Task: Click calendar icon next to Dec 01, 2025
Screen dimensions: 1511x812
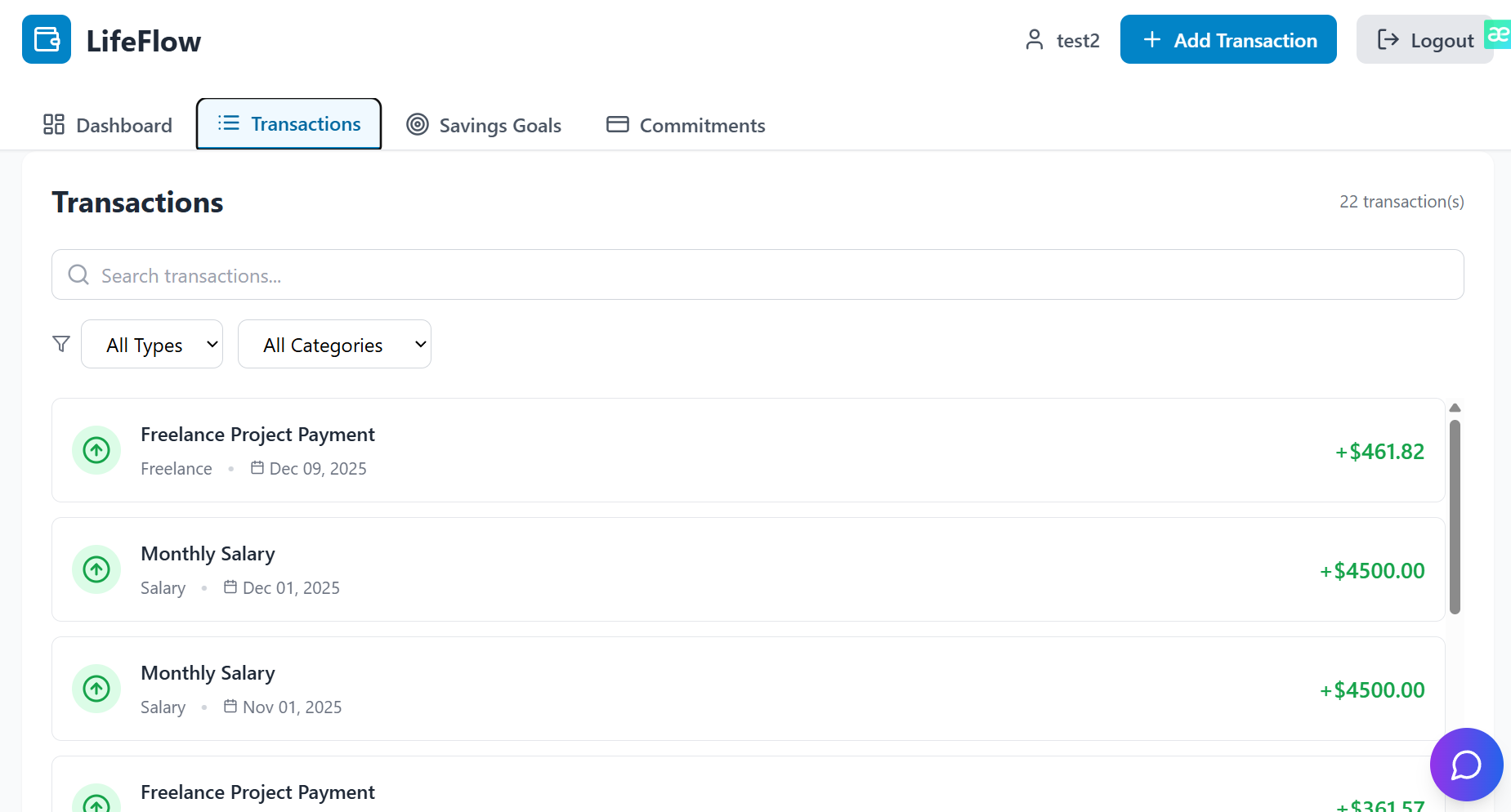Action: click(230, 587)
